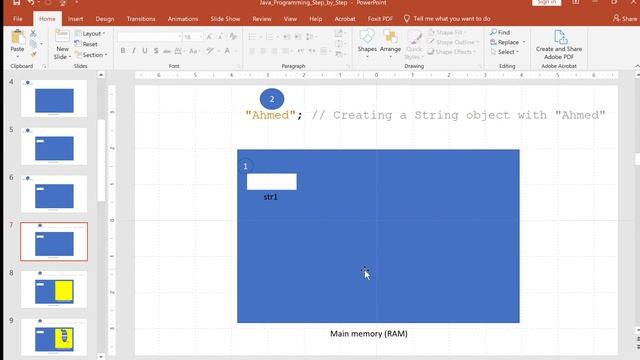The width and height of the screenshot is (640, 360).
Task: Switch to the Insert tab
Action: 76,19
